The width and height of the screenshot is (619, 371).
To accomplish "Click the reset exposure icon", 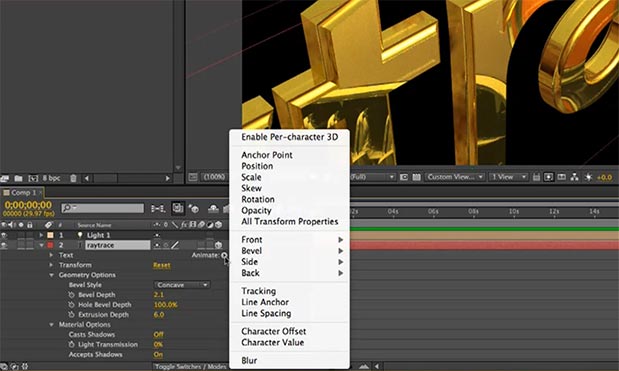I will pyautogui.click(x=588, y=177).
